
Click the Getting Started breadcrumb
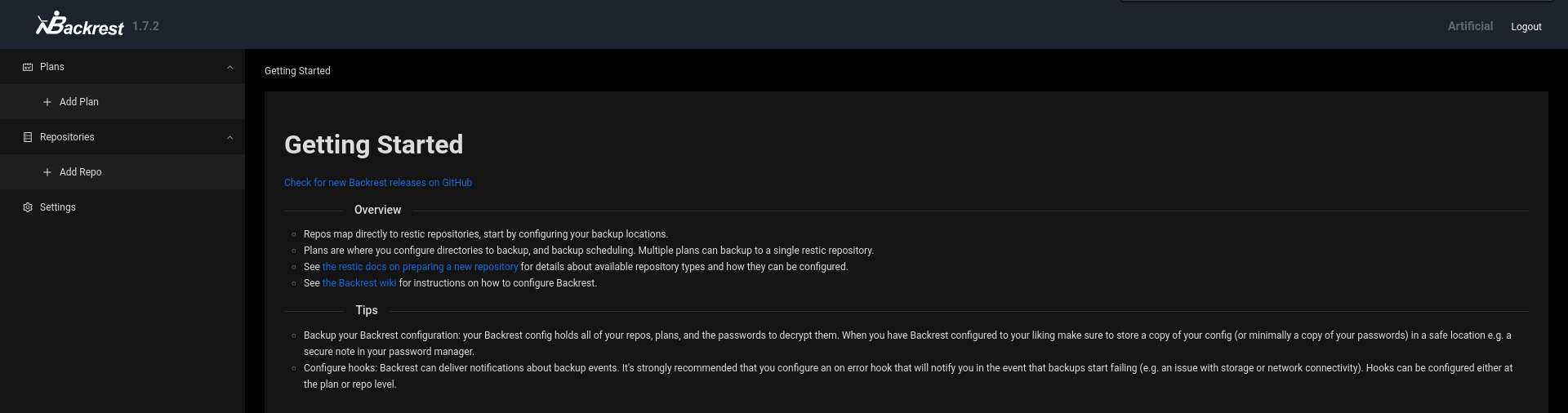click(x=297, y=71)
